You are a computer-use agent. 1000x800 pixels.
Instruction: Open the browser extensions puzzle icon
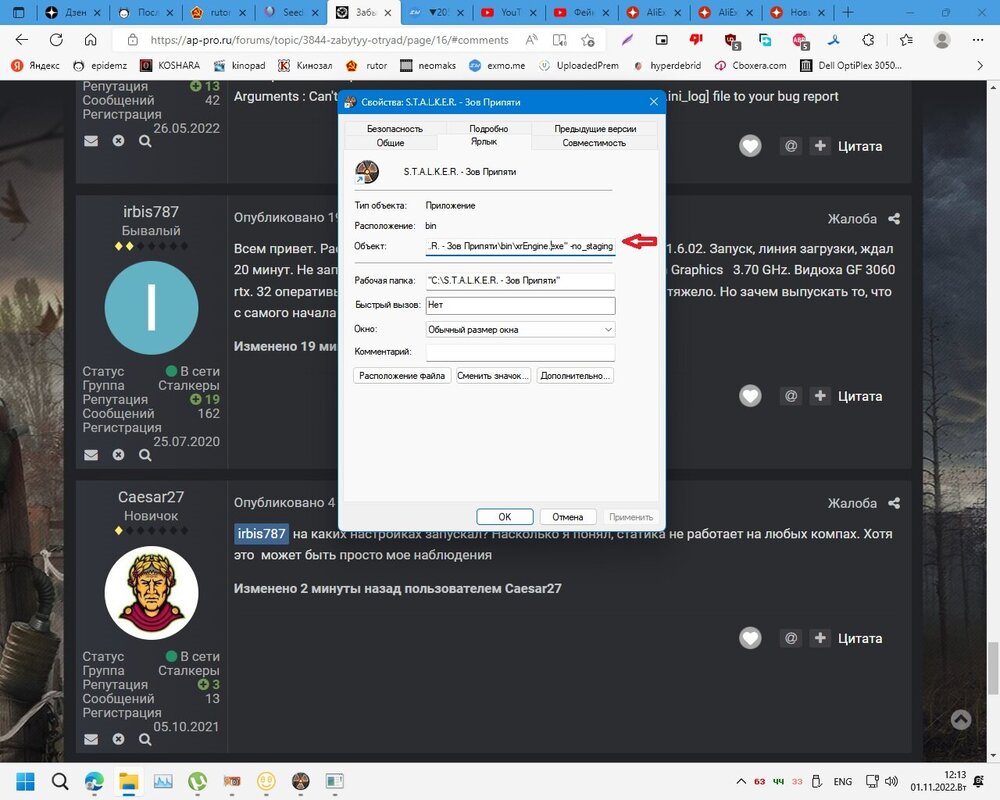(x=868, y=40)
